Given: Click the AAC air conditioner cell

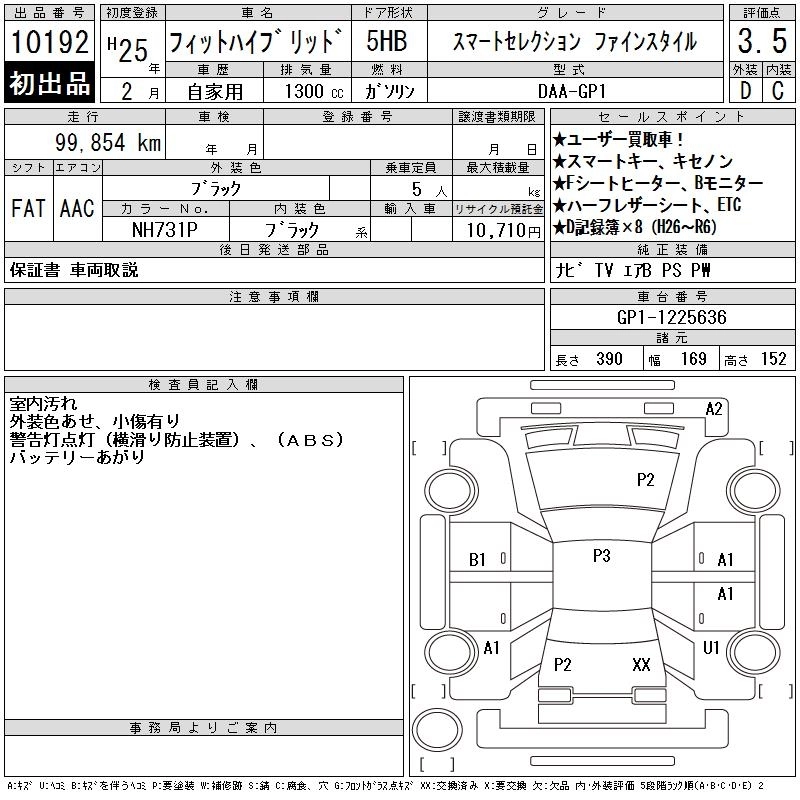Looking at the screenshot, I should [77, 208].
